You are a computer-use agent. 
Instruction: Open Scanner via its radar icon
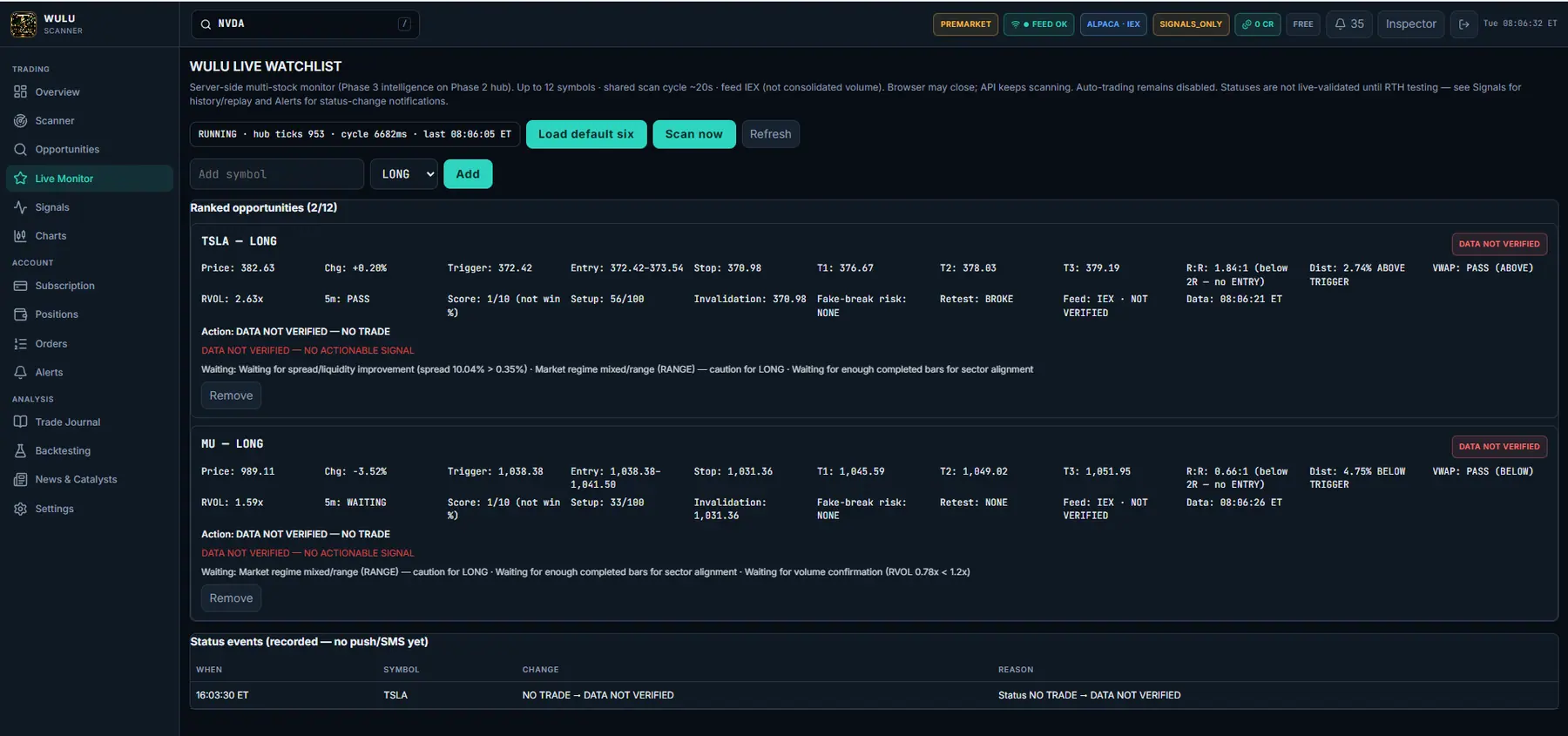pos(21,121)
